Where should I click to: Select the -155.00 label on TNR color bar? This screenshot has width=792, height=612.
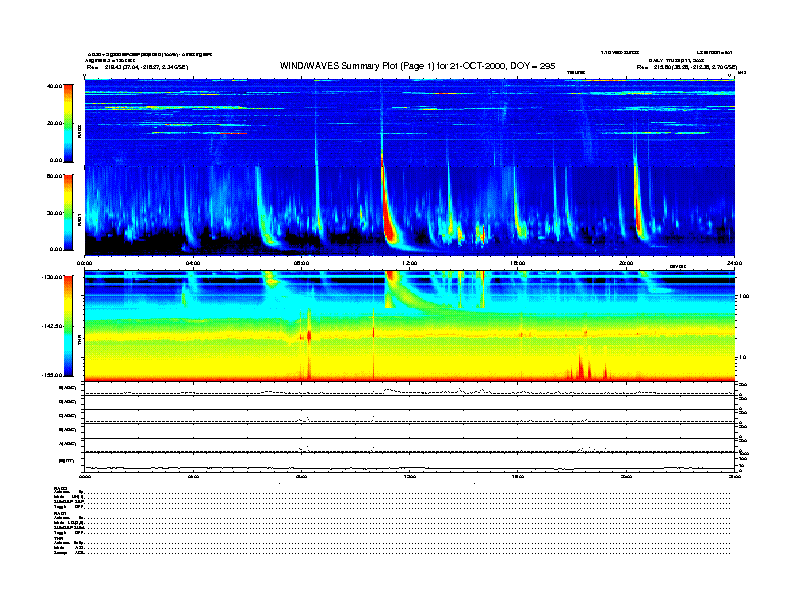click(52, 375)
